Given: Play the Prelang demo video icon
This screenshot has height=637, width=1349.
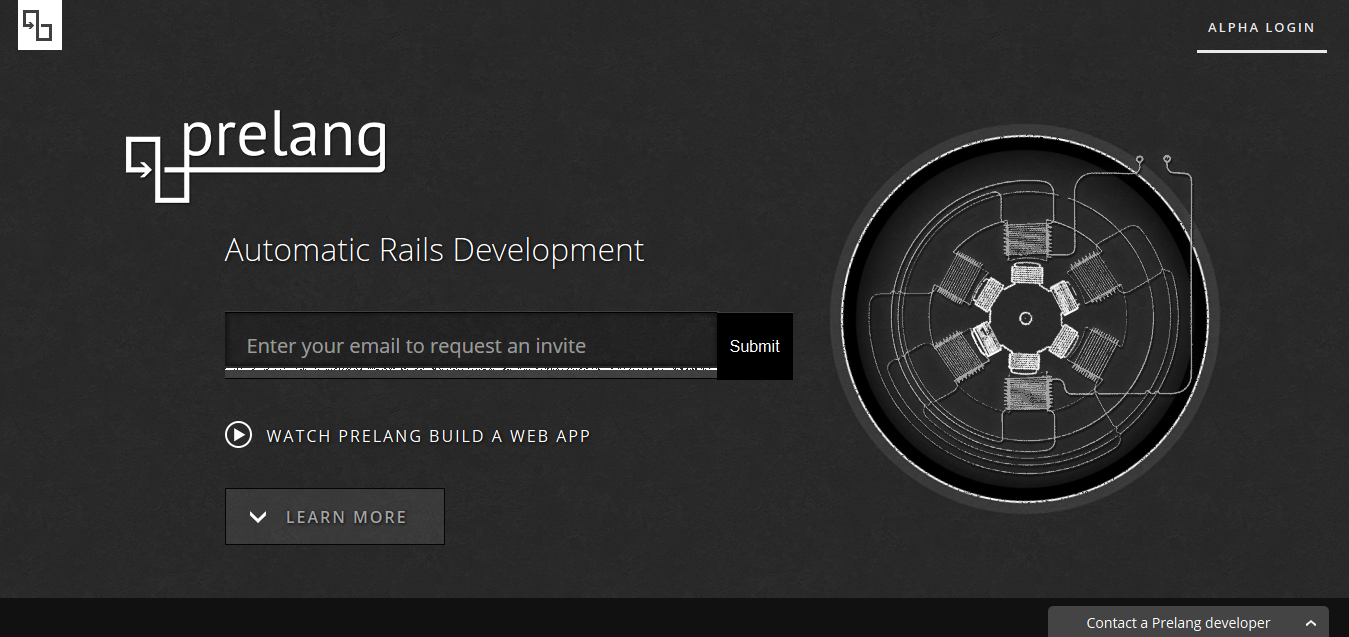Looking at the screenshot, I should point(238,435).
